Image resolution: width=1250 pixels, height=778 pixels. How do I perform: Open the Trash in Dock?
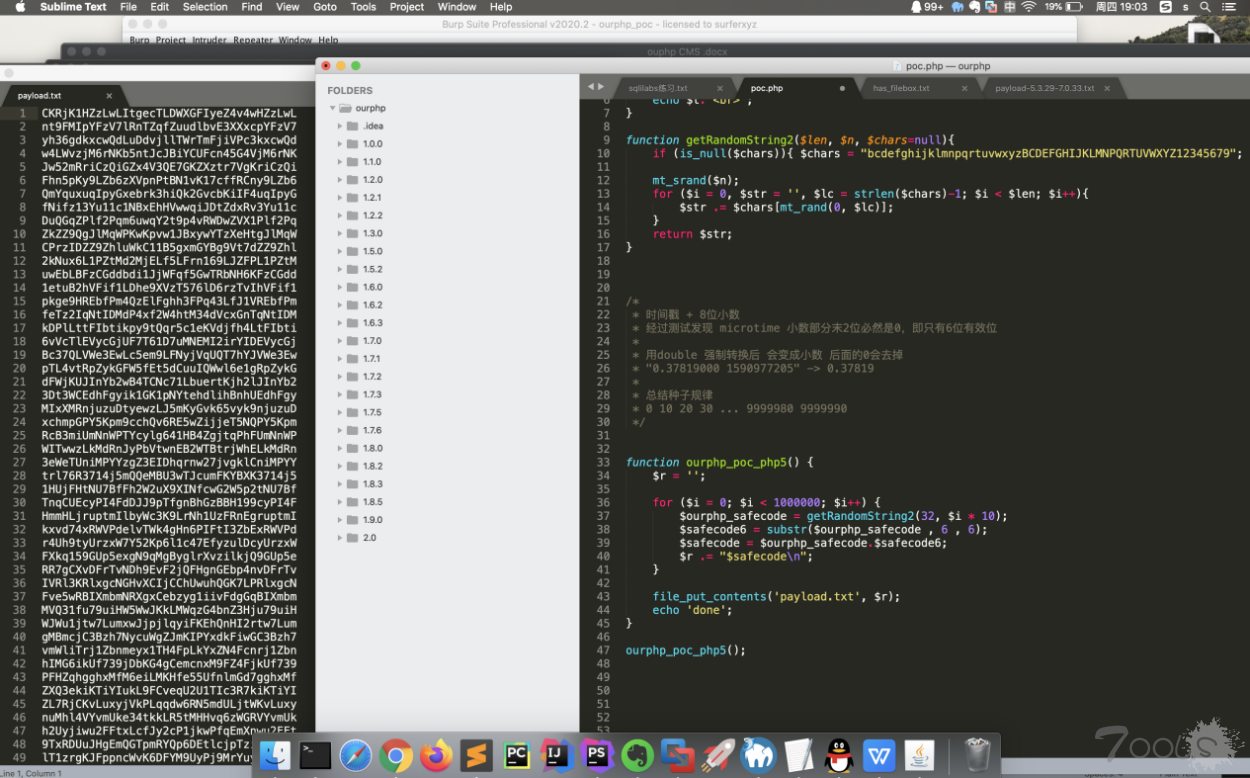[x=977, y=755]
